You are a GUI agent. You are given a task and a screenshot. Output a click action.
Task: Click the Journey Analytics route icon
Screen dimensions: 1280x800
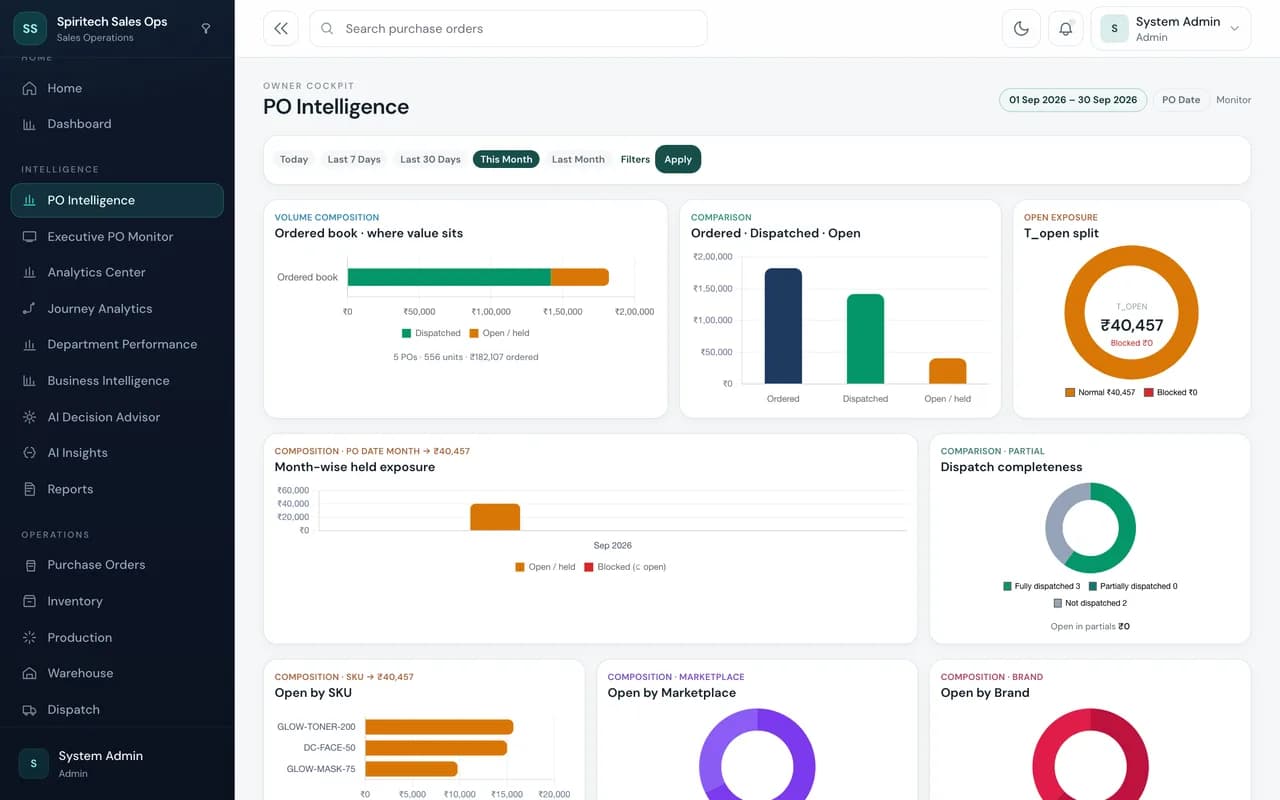point(29,309)
